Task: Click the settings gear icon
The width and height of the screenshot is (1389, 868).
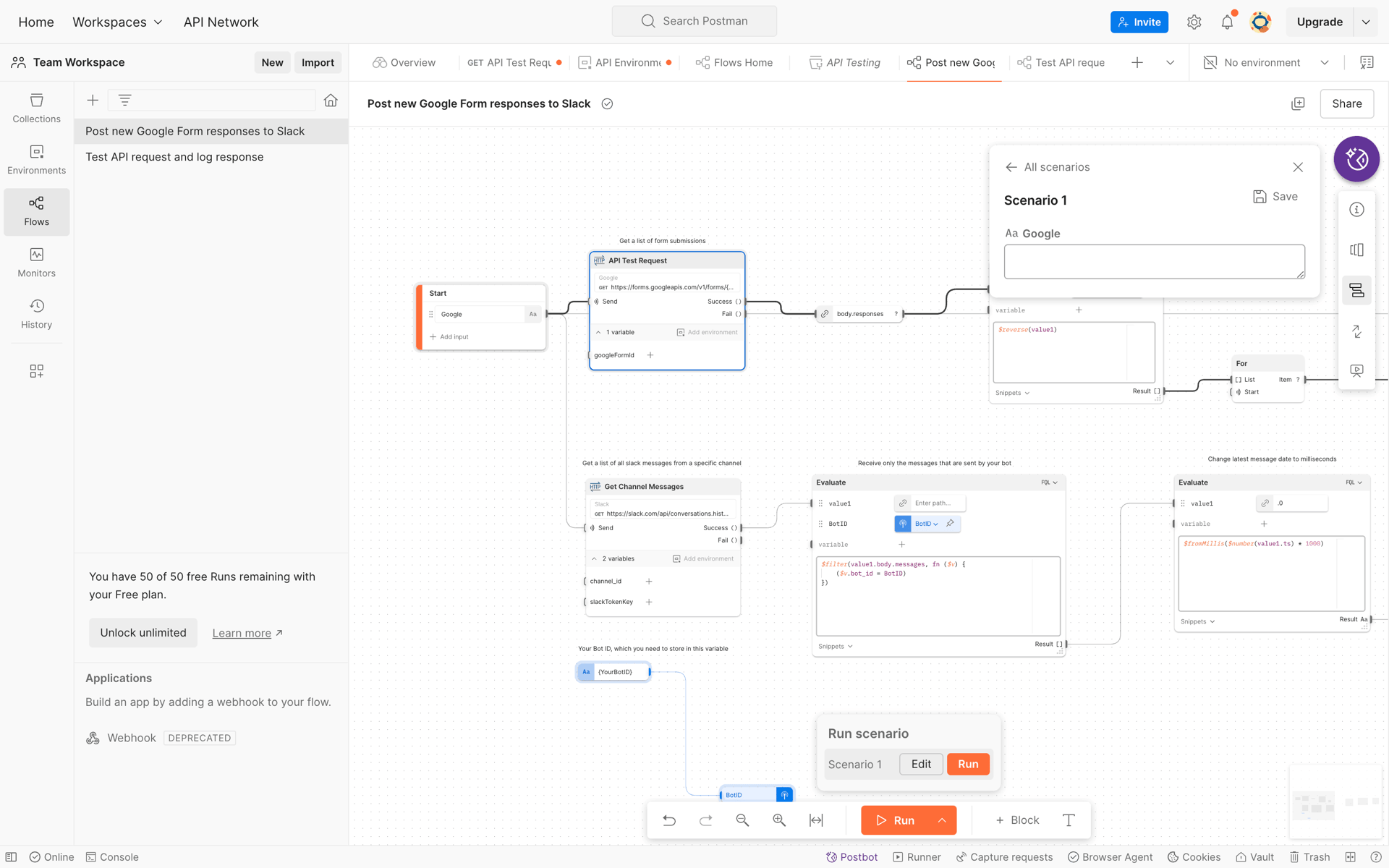Action: (1194, 22)
